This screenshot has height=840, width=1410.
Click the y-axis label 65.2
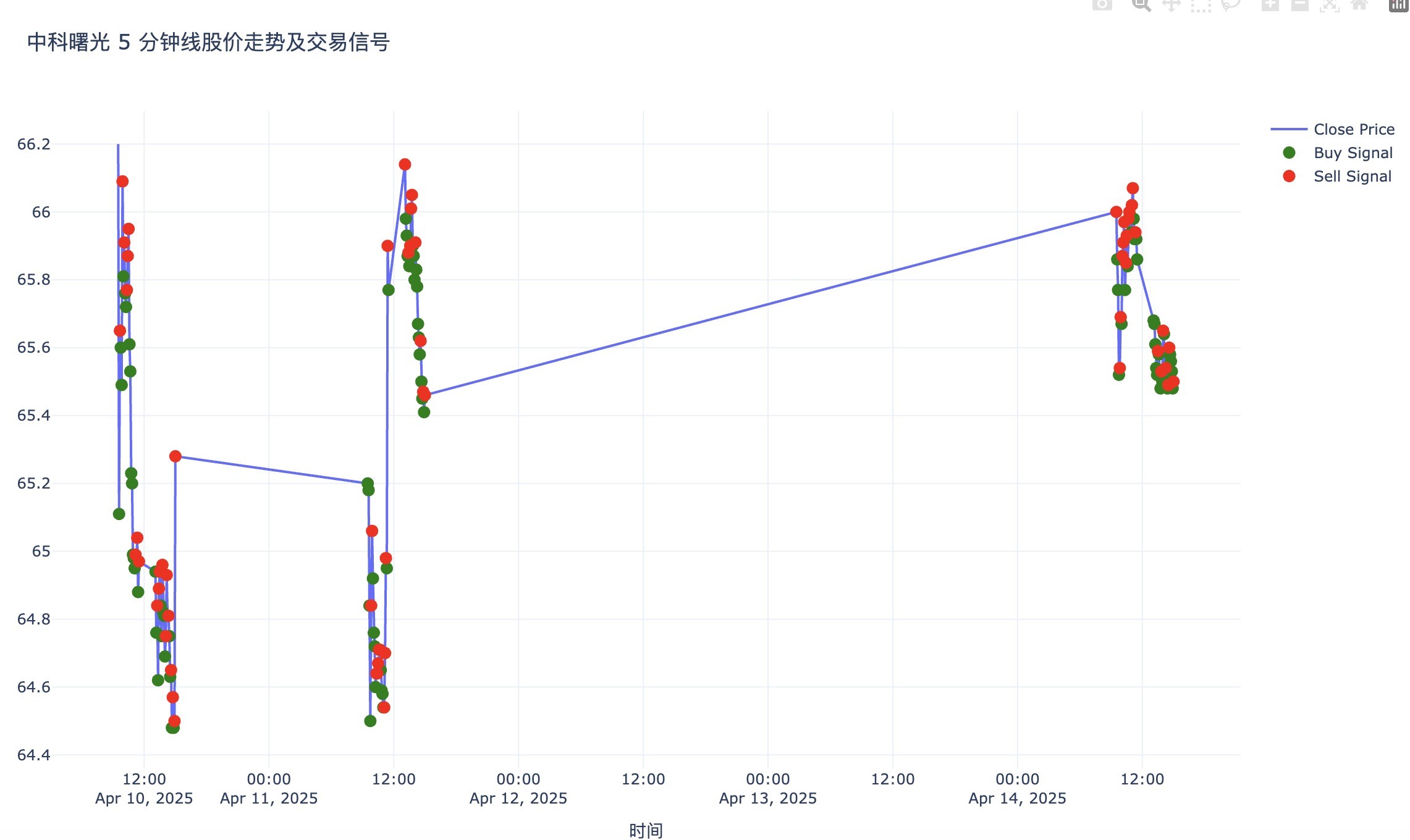pyautogui.click(x=33, y=483)
